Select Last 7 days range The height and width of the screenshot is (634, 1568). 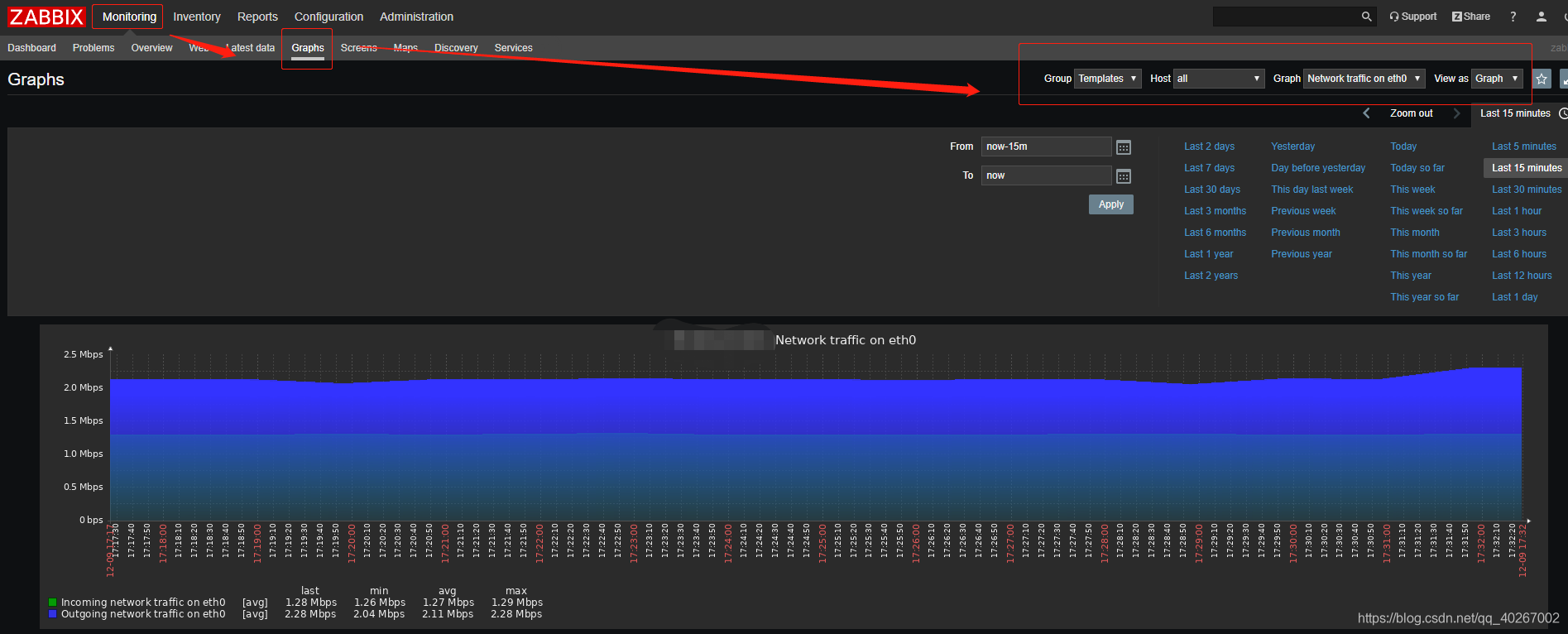pyautogui.click(x=1209, y=168)
